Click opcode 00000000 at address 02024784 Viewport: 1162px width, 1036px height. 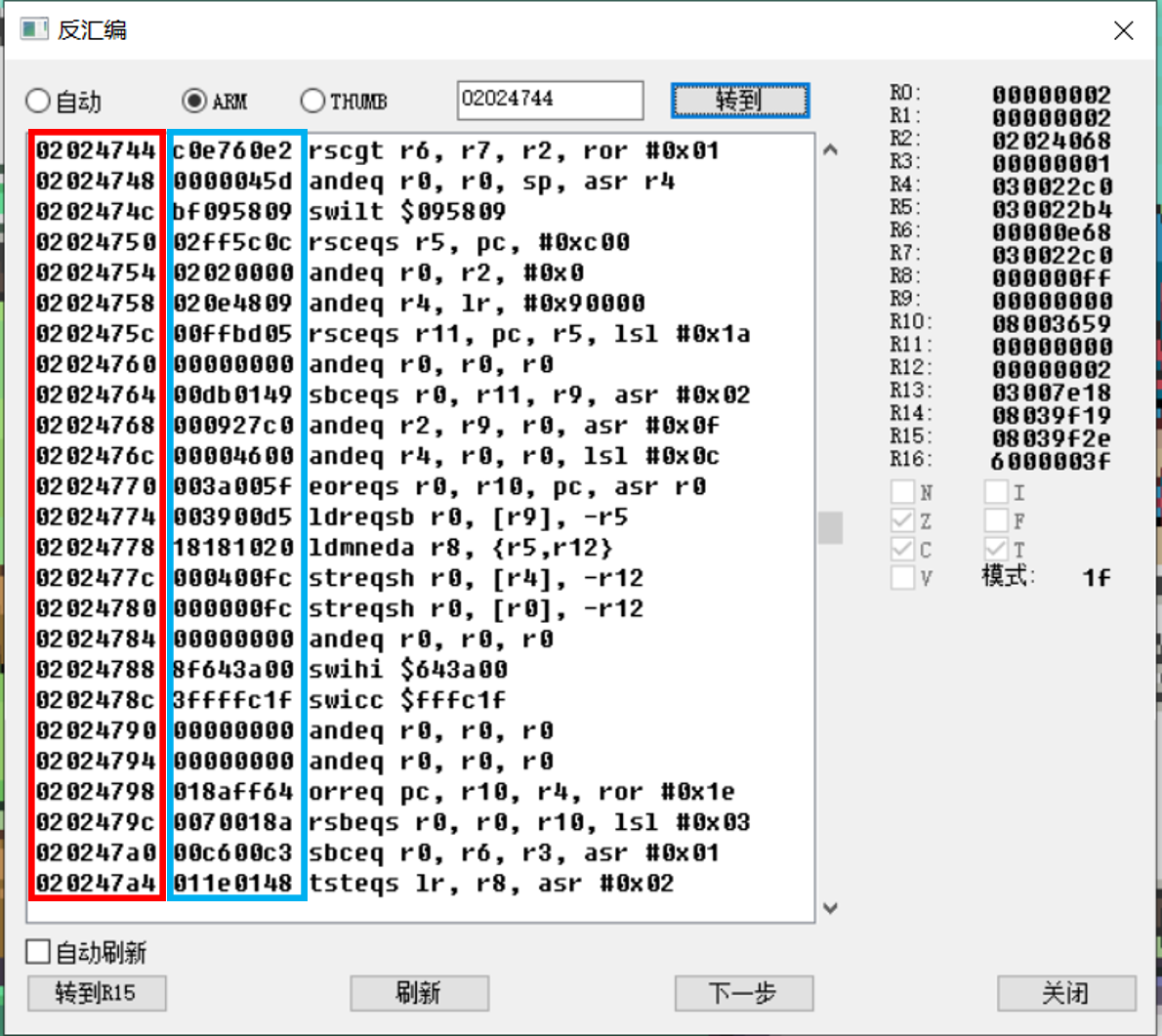(x=233, y=639)
